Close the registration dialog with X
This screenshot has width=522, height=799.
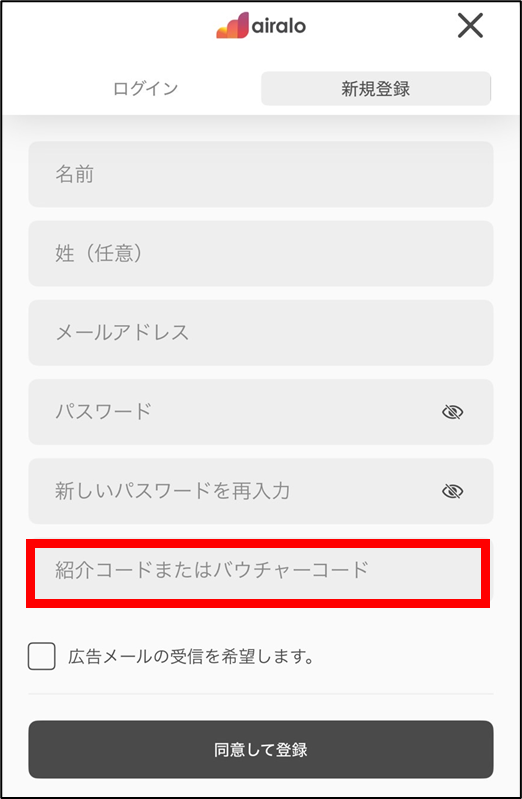[470, 25]
